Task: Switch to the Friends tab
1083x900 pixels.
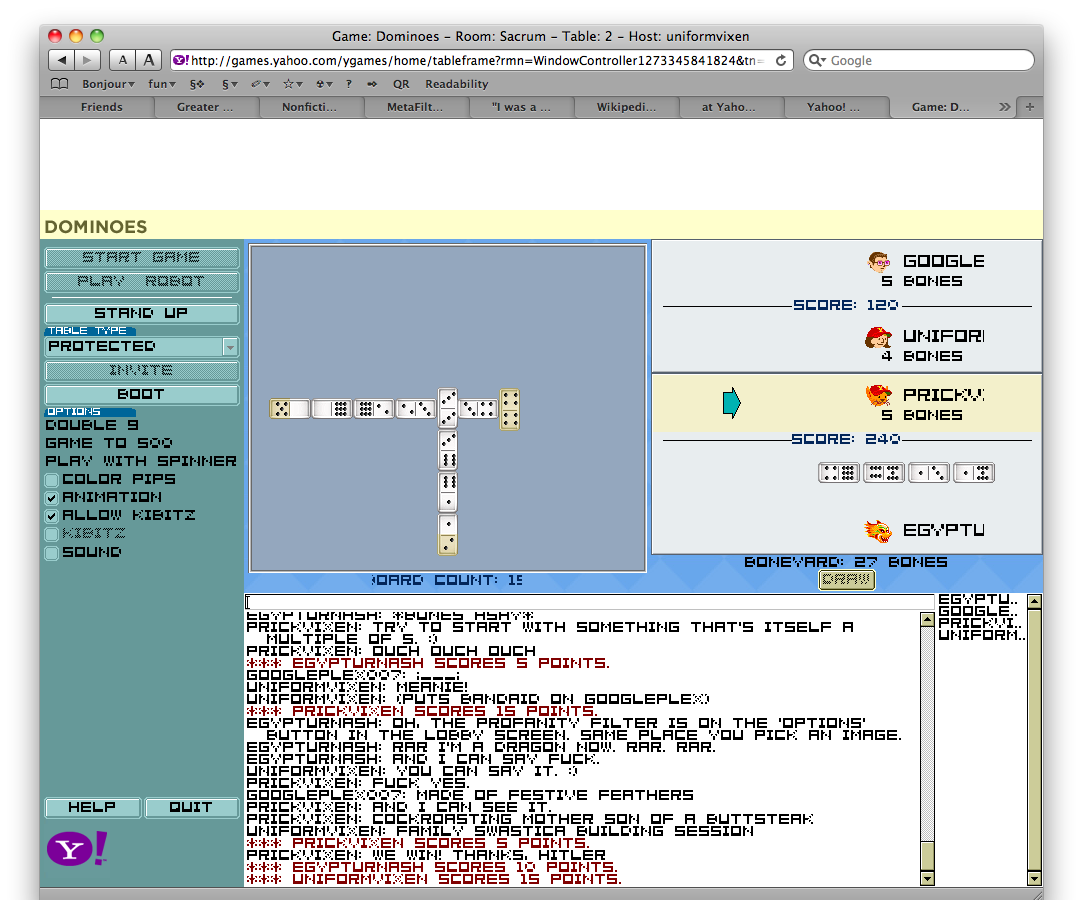Action: 101,107
